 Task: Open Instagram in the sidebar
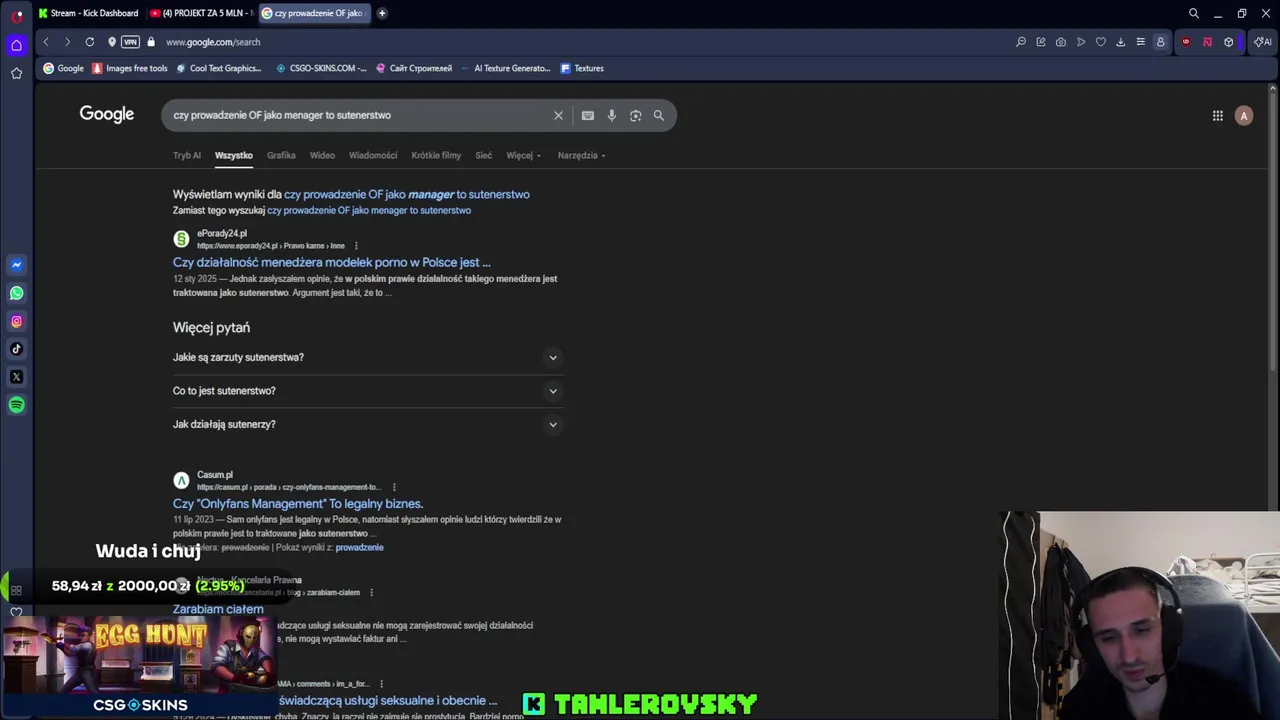17,321
